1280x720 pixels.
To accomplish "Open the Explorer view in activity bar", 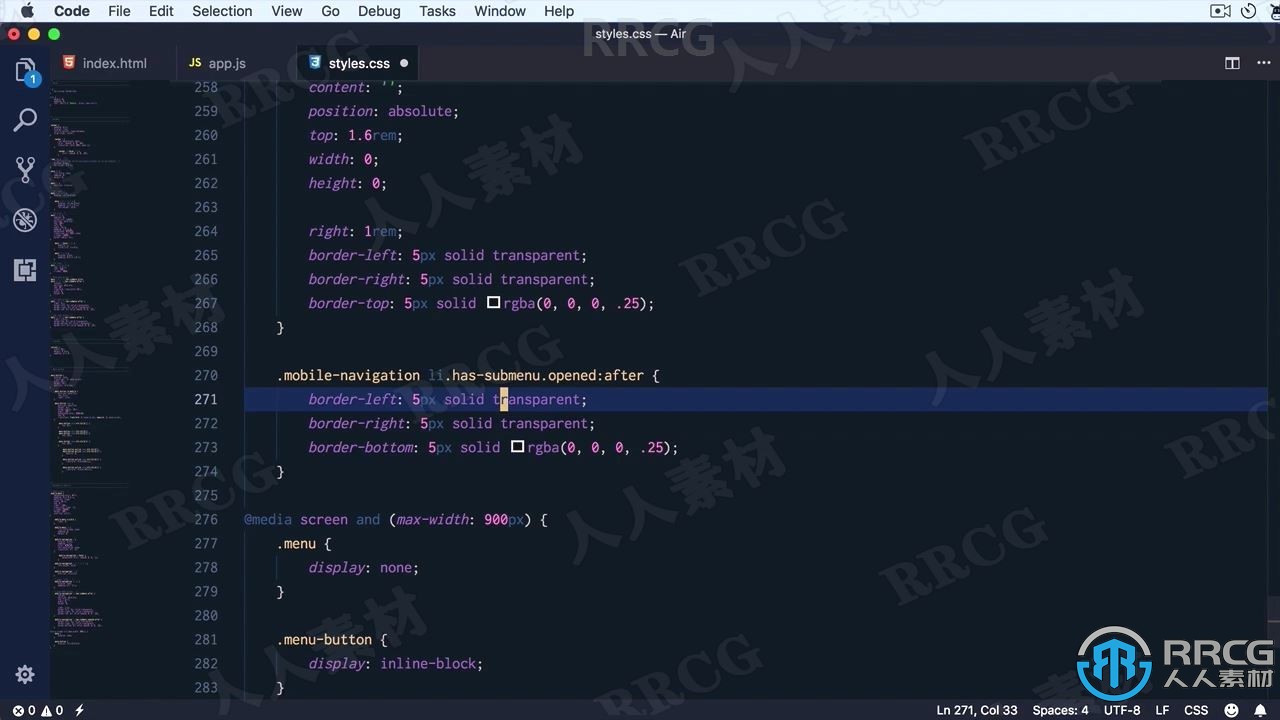I will coord(25,71).
